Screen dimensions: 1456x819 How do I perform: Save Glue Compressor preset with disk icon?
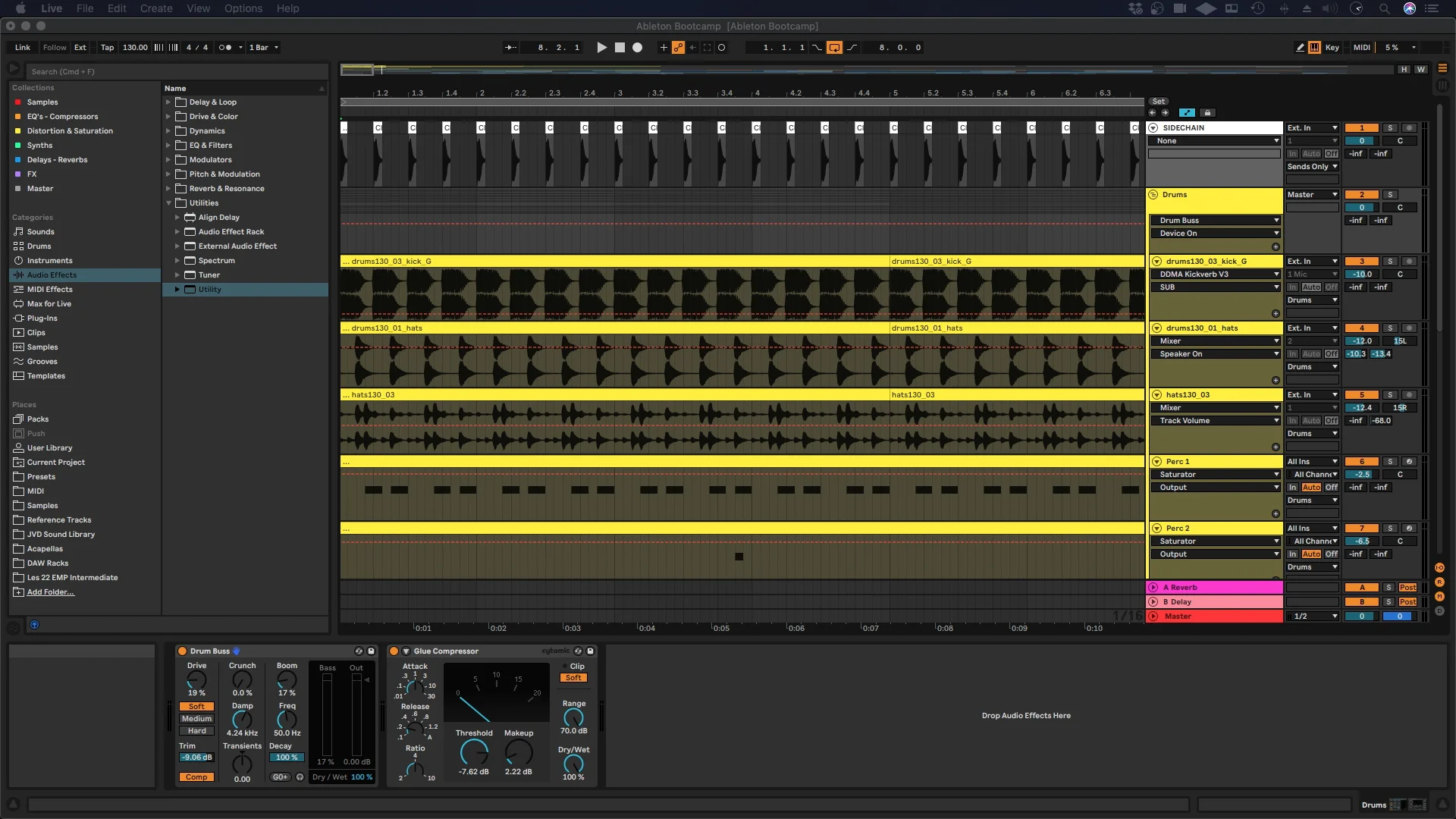click(590, 651)
